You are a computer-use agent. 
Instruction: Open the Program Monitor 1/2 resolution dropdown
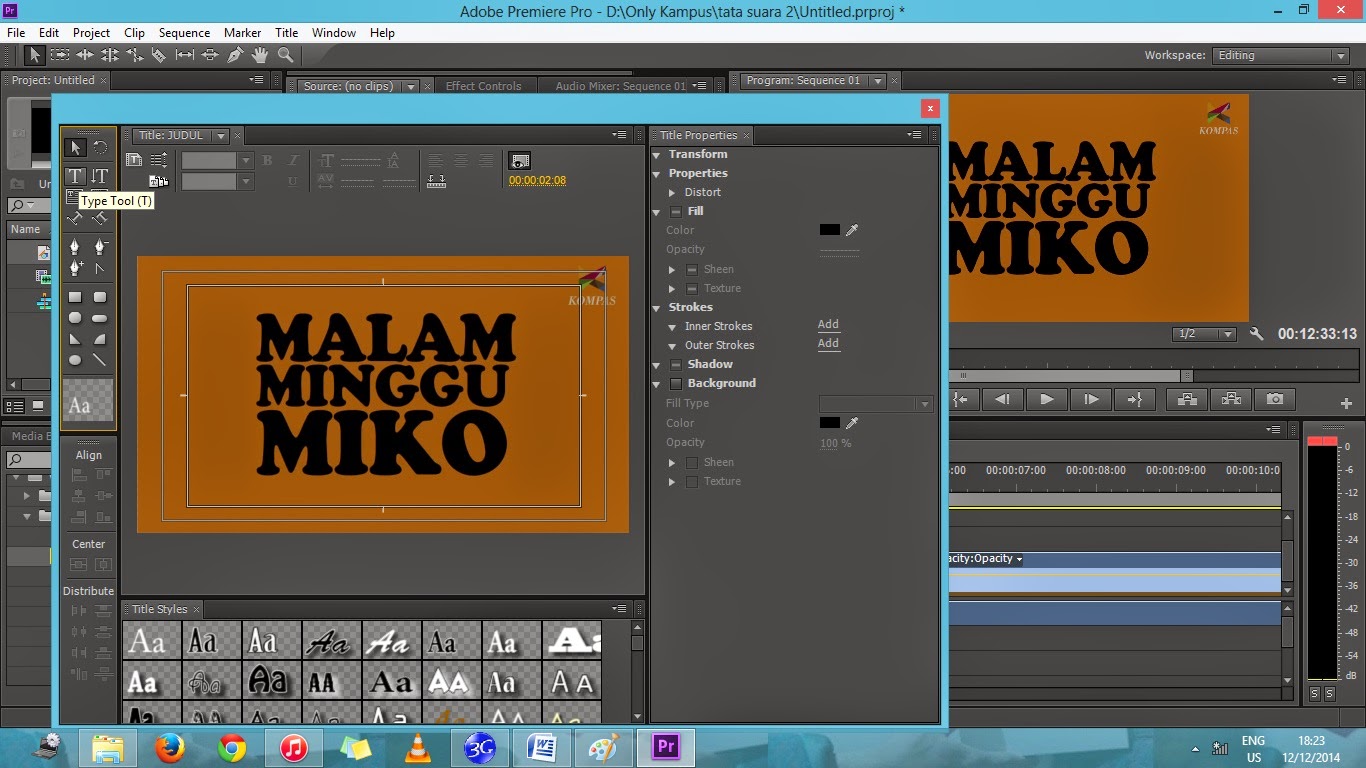pos(1206,334)
